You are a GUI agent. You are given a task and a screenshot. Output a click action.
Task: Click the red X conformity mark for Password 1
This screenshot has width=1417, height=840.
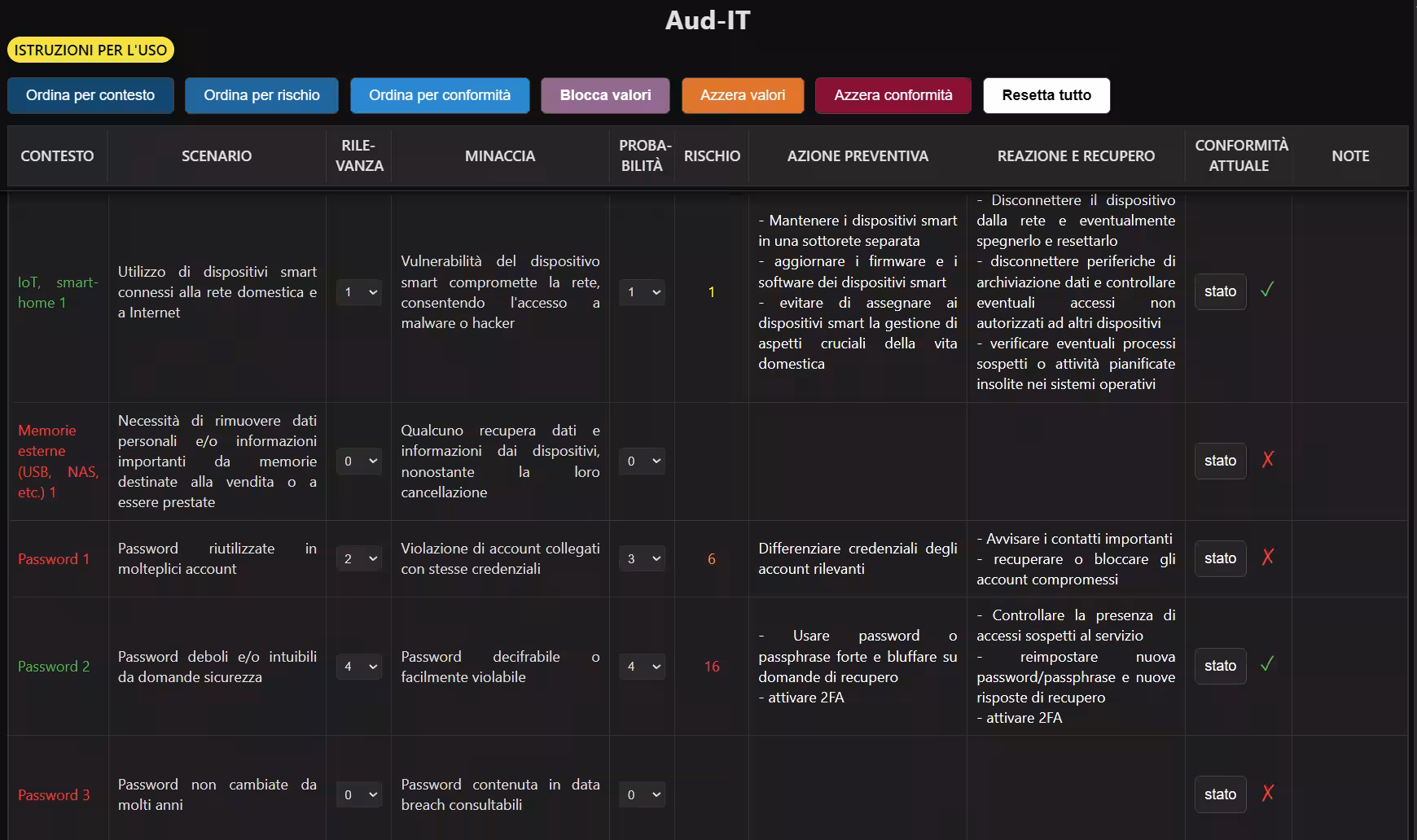[x=1267, y=558]
